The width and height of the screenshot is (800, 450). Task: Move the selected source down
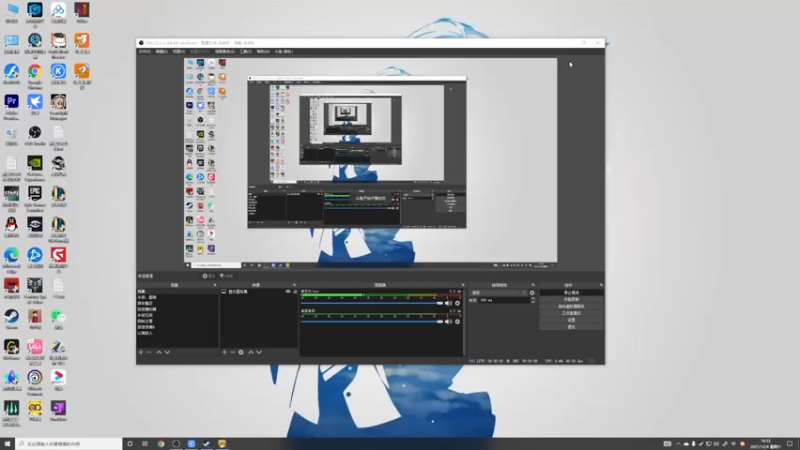pyautogui.click(x=259, y=352)
